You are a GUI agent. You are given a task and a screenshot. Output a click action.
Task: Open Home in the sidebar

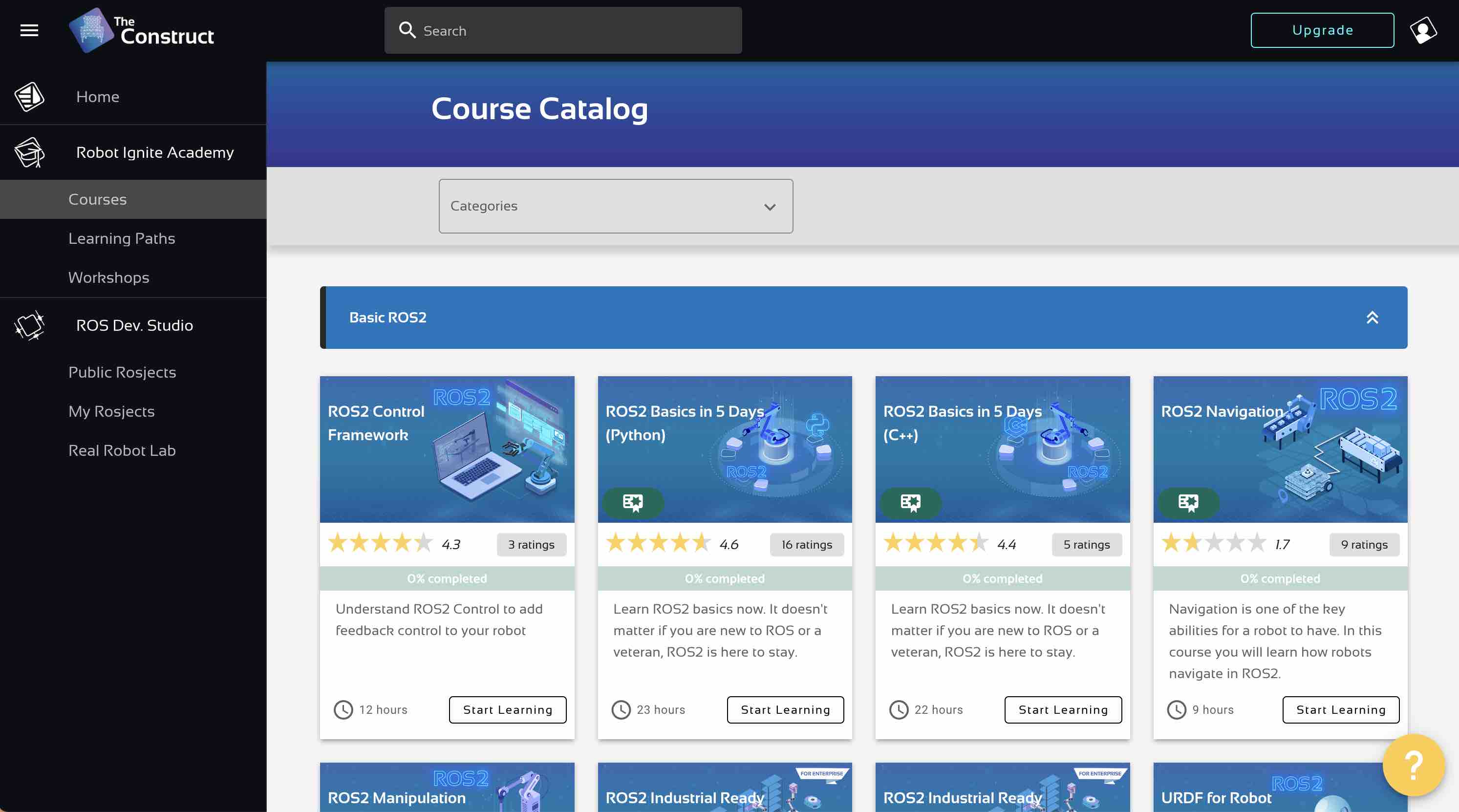tap(133, 97)
